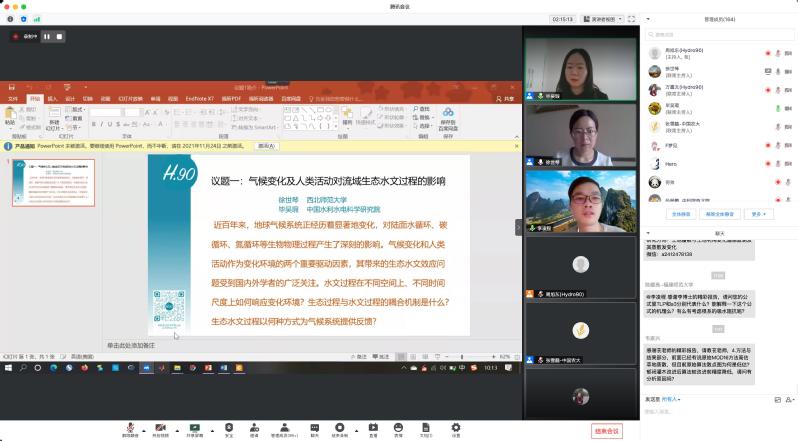Stop the recording with square button
The height and width of the screenshot is (441, 798).
click(x=59, y=37)
